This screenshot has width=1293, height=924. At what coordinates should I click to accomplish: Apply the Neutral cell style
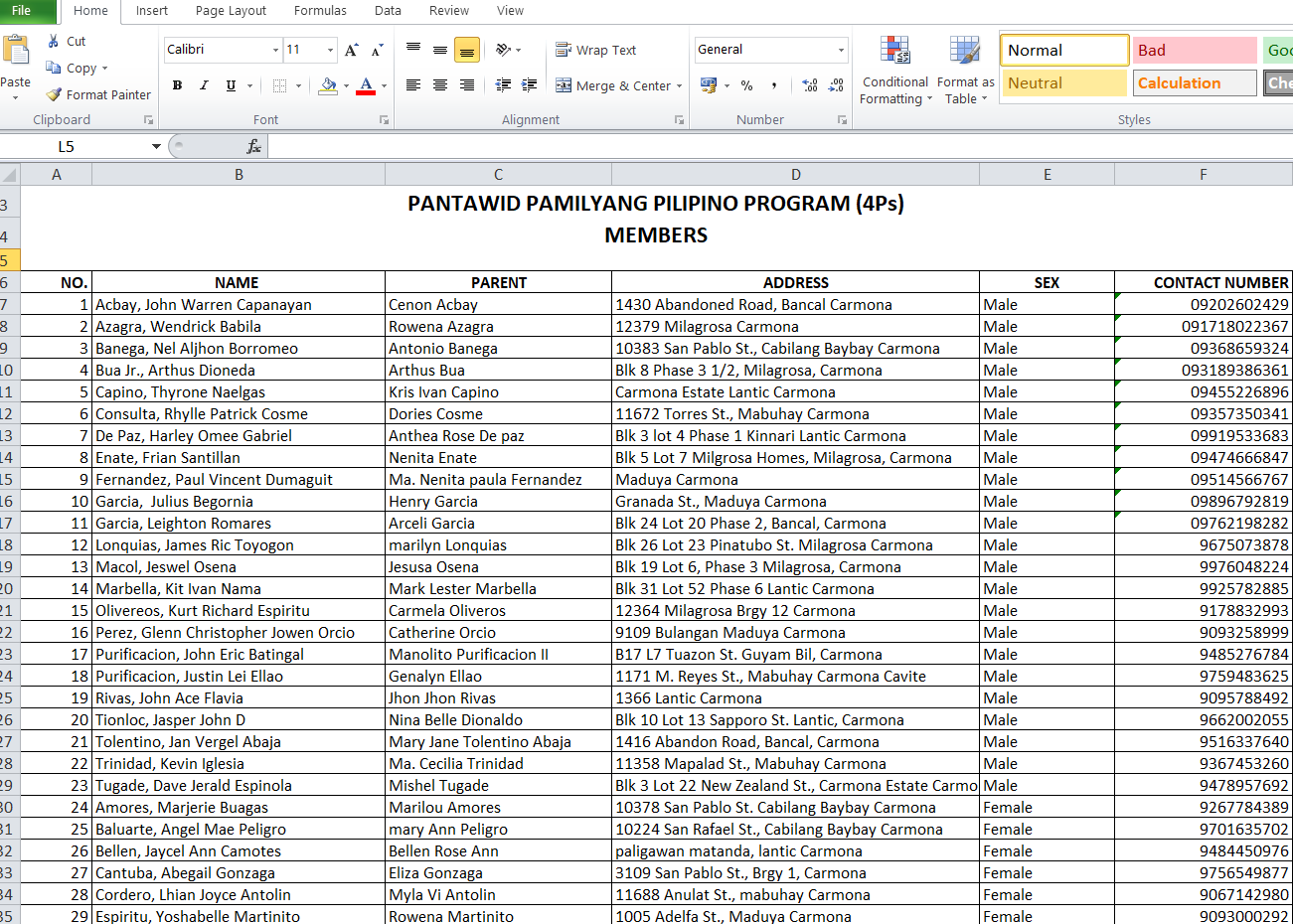[x=1064, y=83]
